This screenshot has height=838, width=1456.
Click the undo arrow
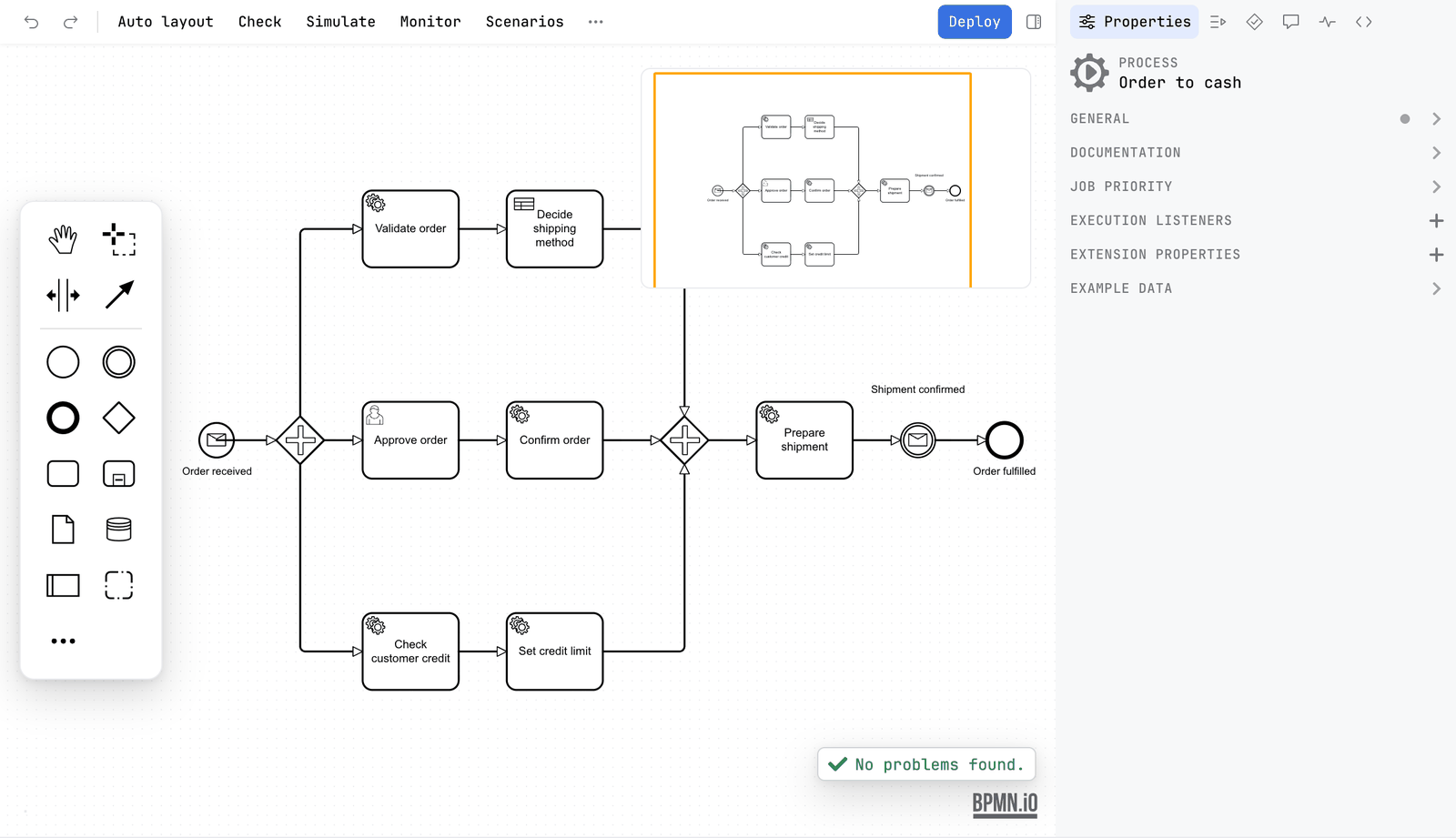[x=32, y=22]
